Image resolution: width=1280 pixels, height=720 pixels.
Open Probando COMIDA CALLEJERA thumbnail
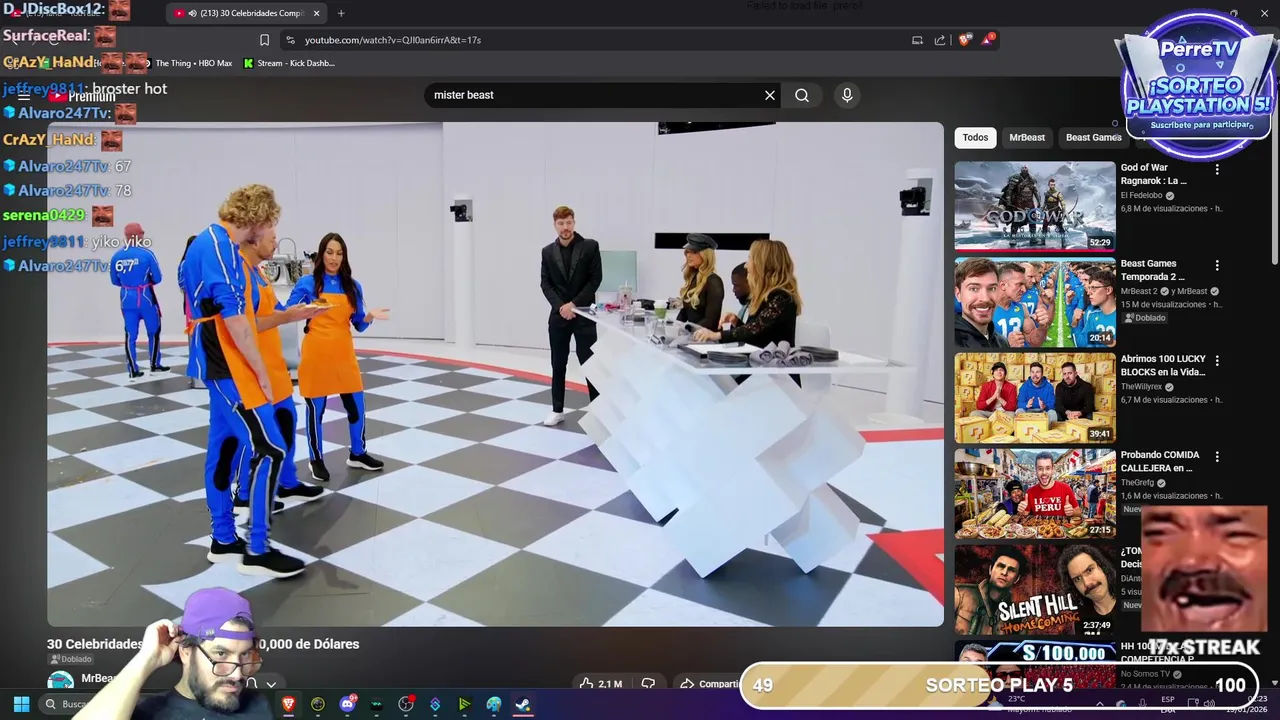pyautogui.click(x=1034, y=493)
